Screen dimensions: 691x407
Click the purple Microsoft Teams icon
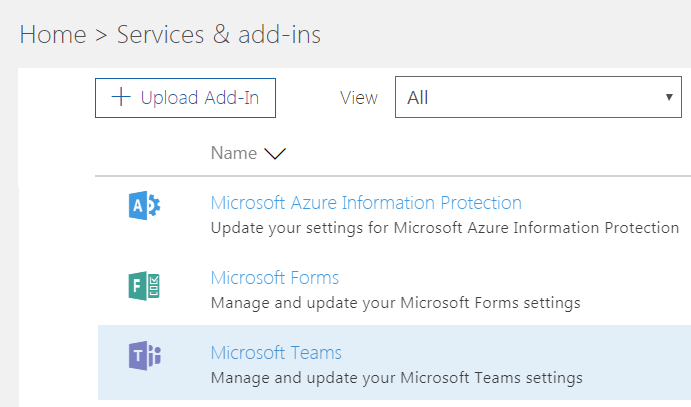pyautogui.click(x=145, y=355)
